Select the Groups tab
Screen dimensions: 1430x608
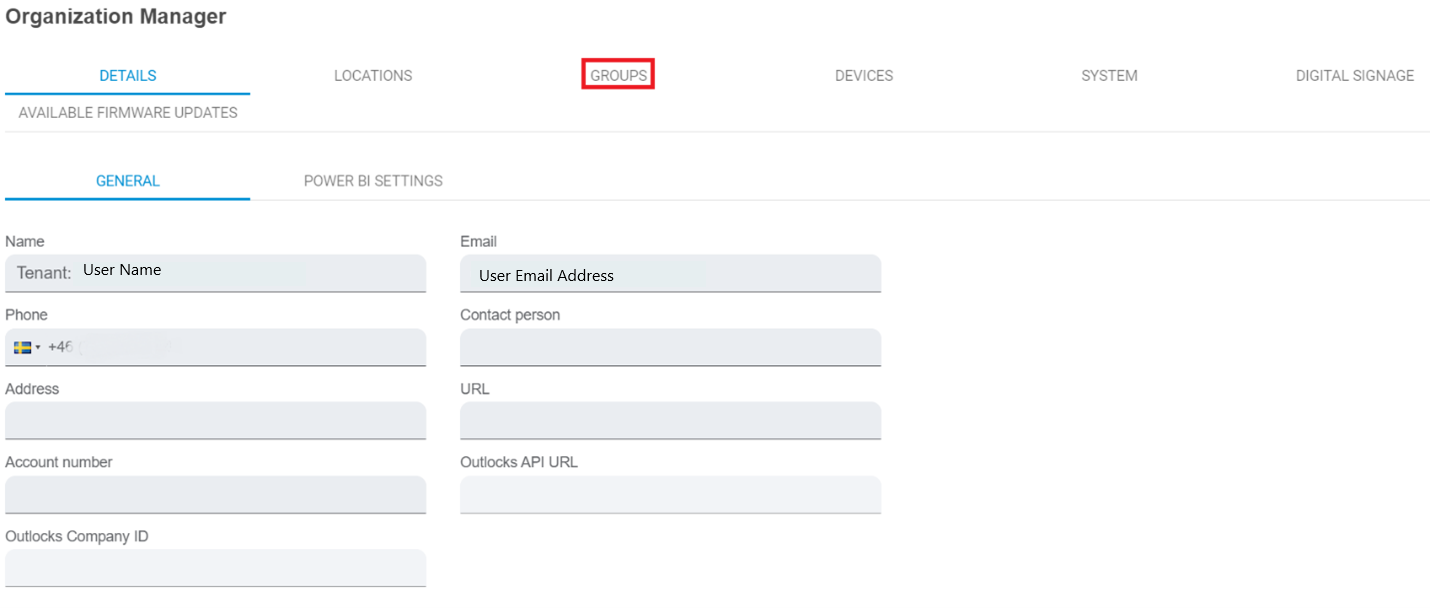point(618,76)
